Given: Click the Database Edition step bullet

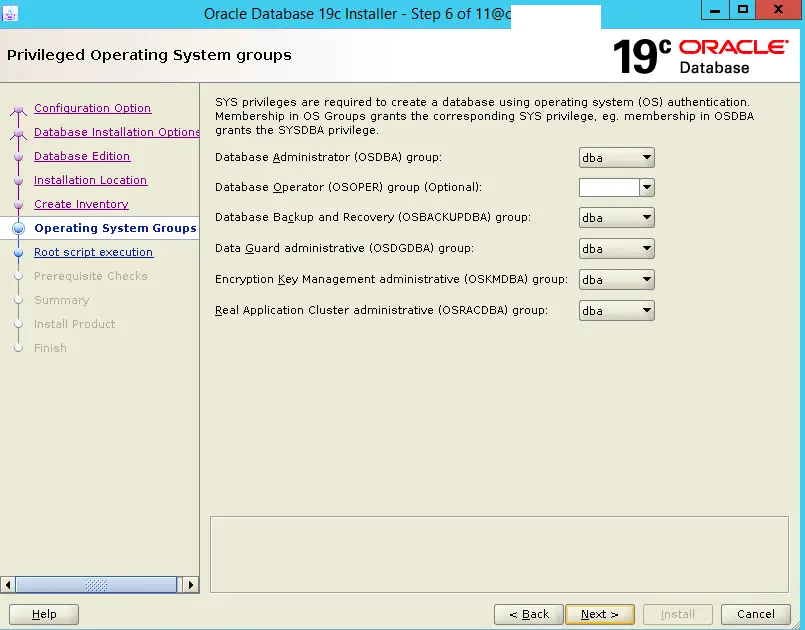Looking at the screenshot, I should click(18, 157).
